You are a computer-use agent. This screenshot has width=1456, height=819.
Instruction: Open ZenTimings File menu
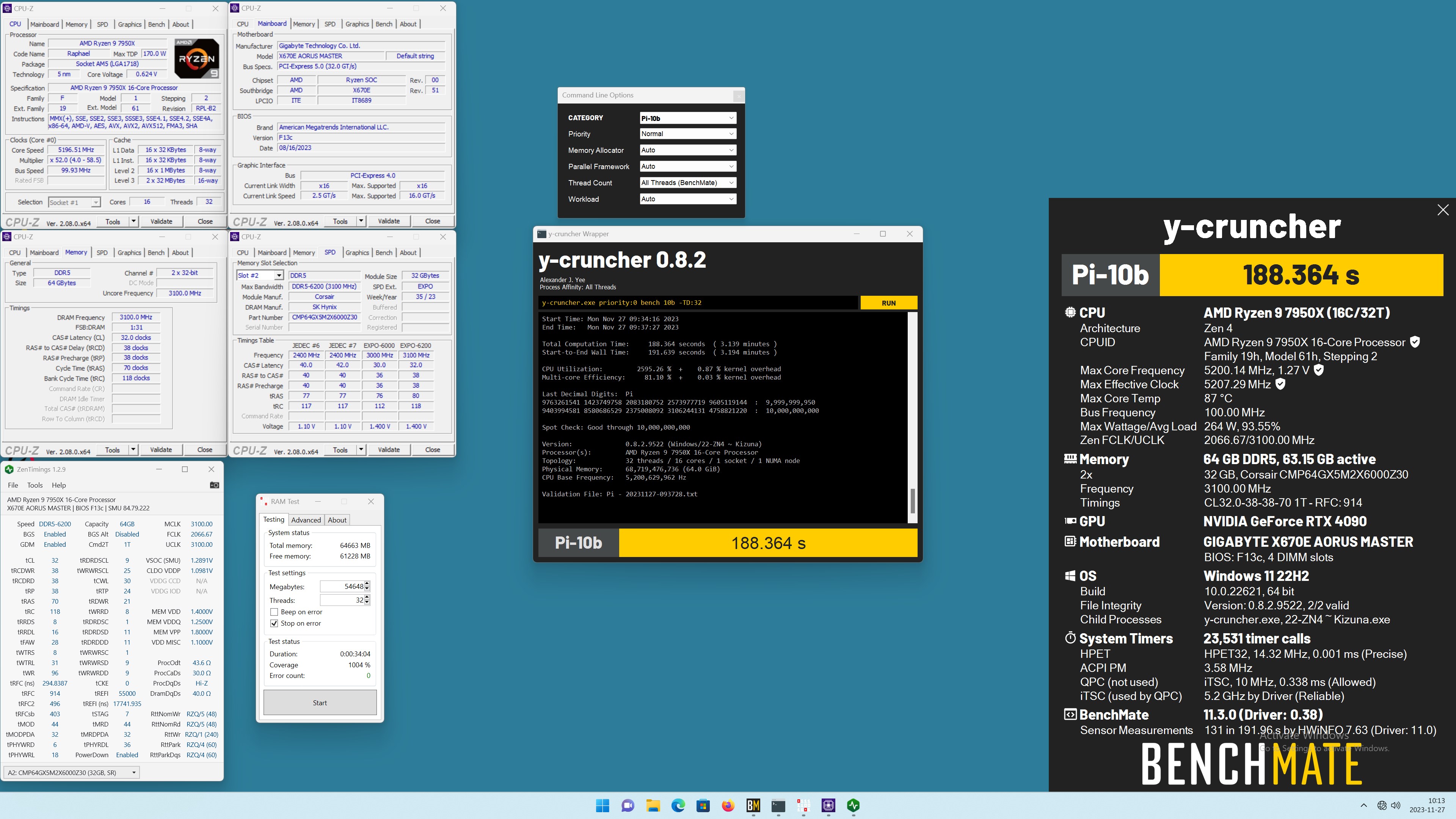pyautogui.click(x=13, y=485)
